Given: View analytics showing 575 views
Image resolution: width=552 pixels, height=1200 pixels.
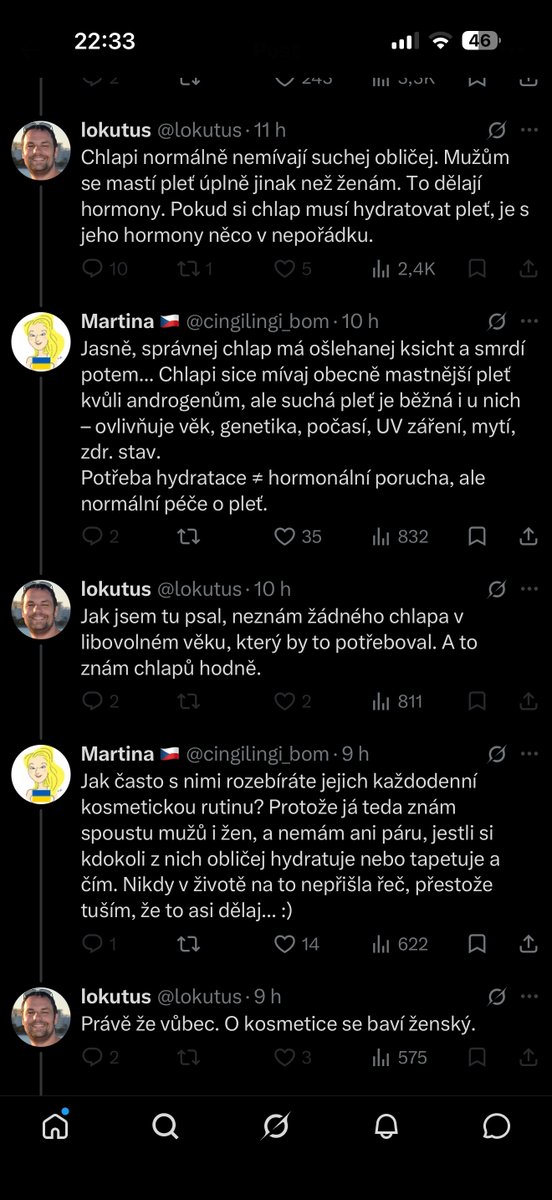Looking at the screenshot, I should click(x=399, y=1057).
